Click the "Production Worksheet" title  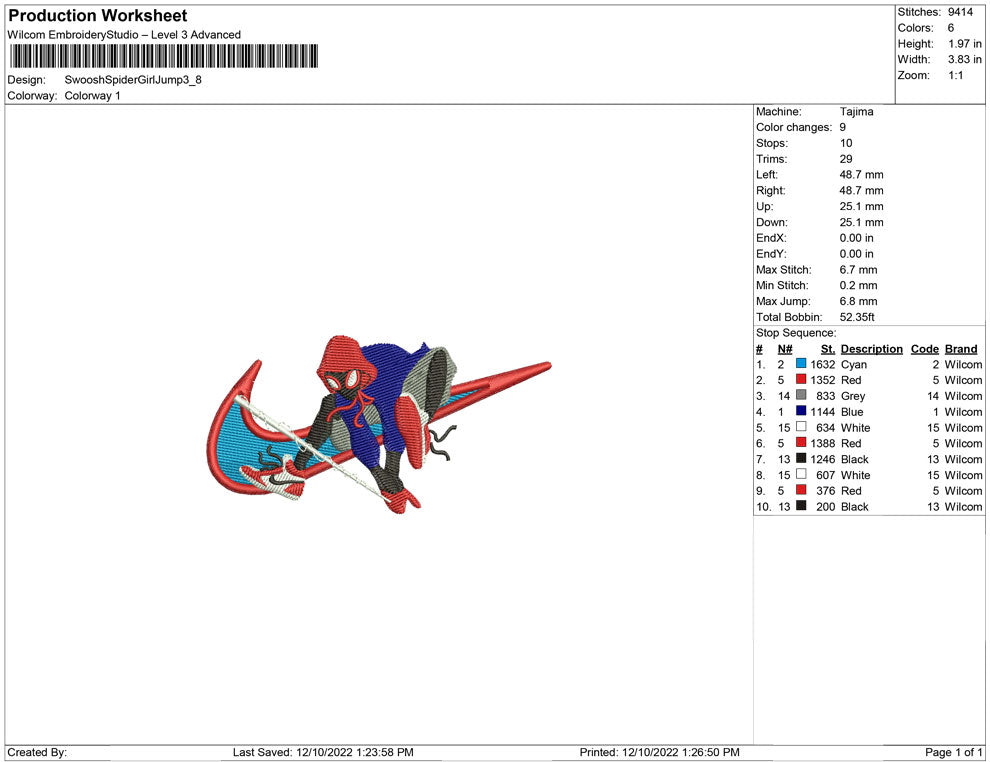coord(98,16)
